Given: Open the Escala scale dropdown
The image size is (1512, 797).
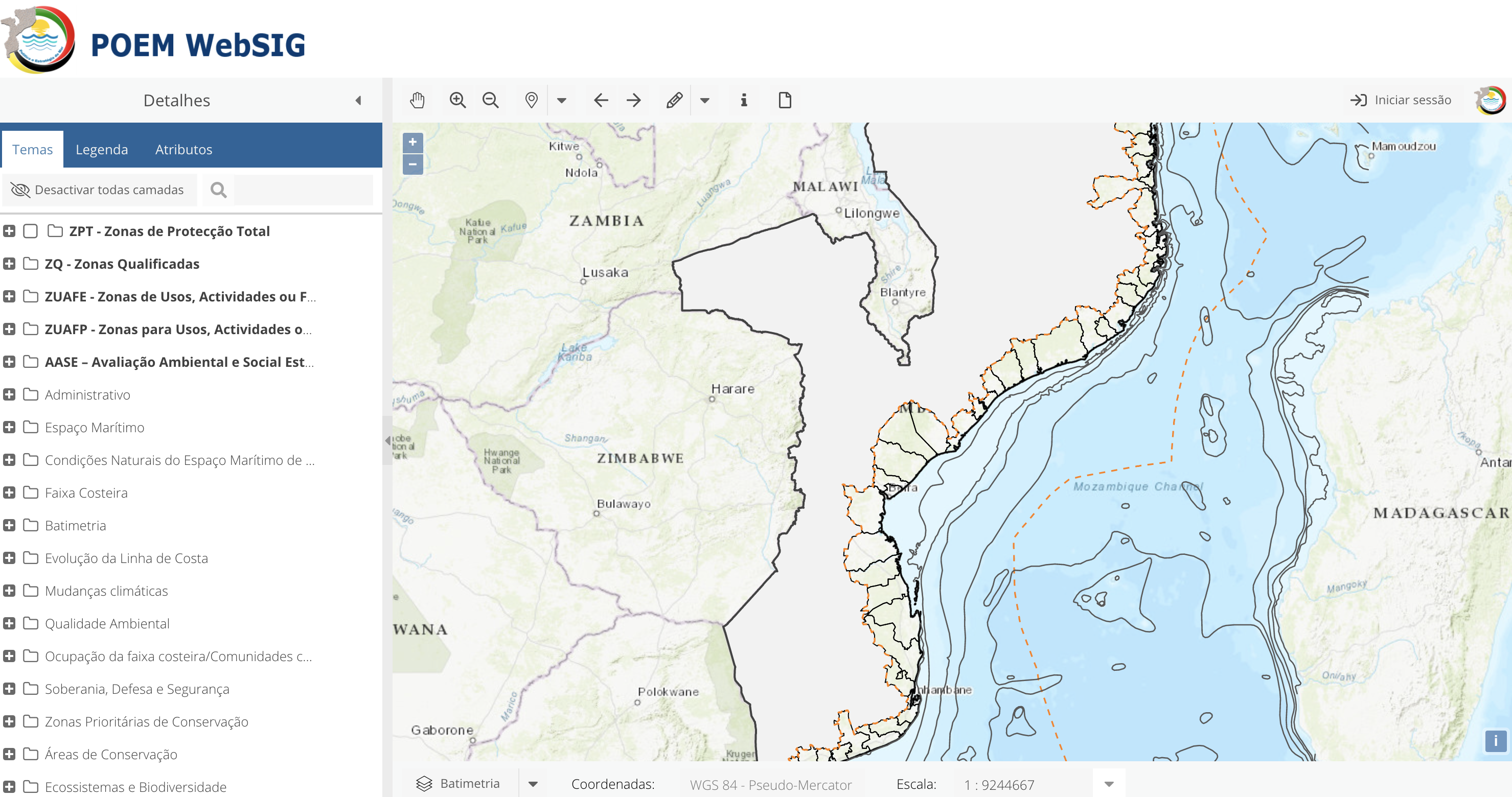Looking at the screenshot, I should click(1108, 784).
